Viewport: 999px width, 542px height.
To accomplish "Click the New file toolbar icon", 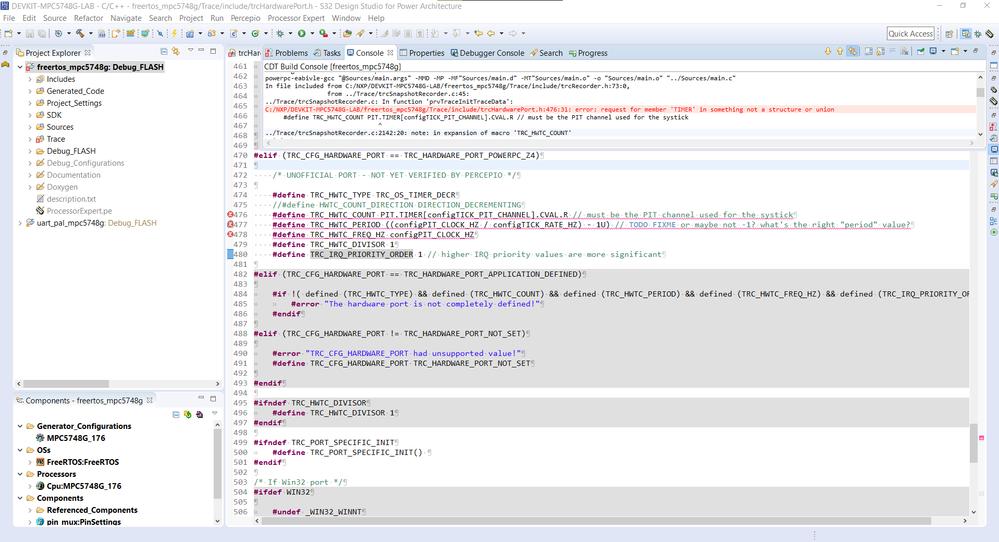I will (8, 33).
